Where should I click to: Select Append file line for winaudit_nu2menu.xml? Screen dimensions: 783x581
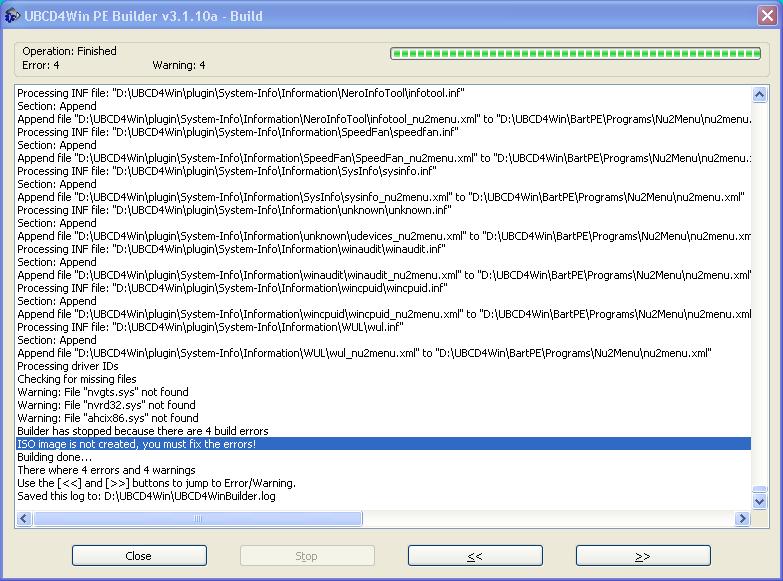384,275
